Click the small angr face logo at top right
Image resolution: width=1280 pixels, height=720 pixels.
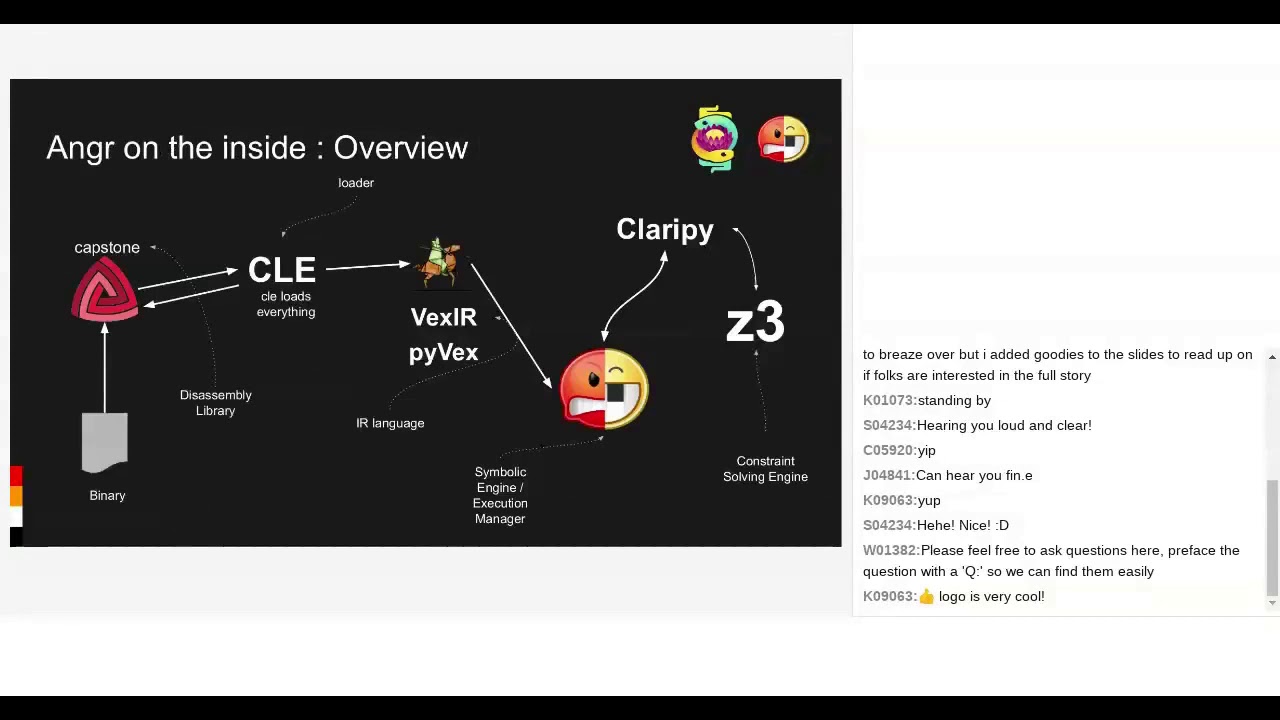[783, 139]
